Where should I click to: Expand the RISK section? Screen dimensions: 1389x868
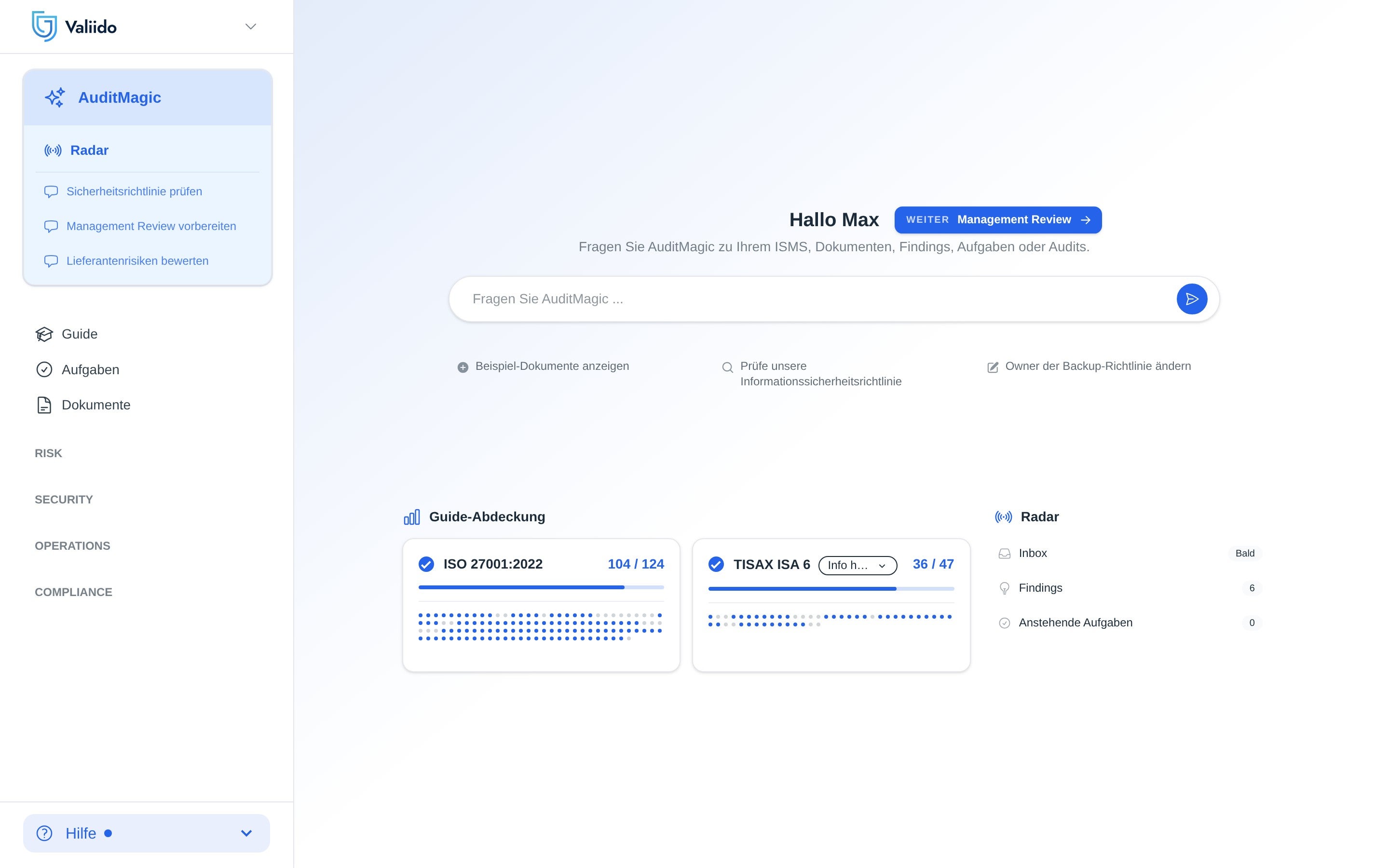coord(48,453)
